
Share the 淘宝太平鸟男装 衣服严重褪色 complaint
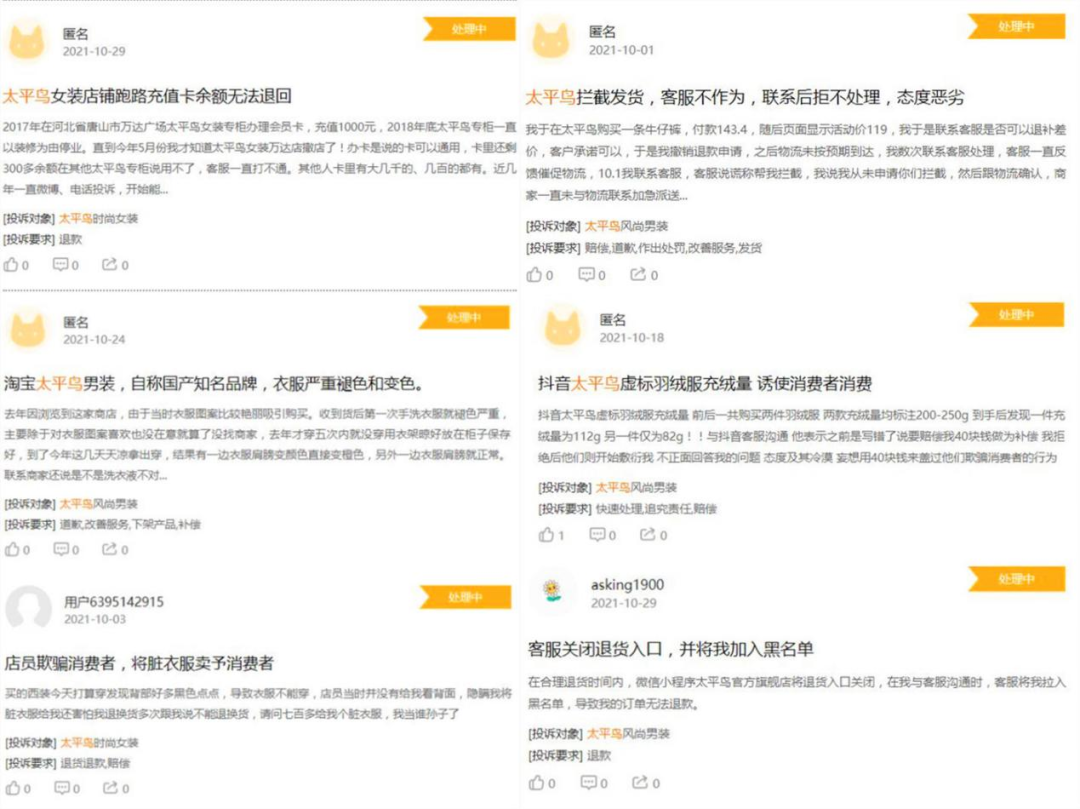click(115, 549)
